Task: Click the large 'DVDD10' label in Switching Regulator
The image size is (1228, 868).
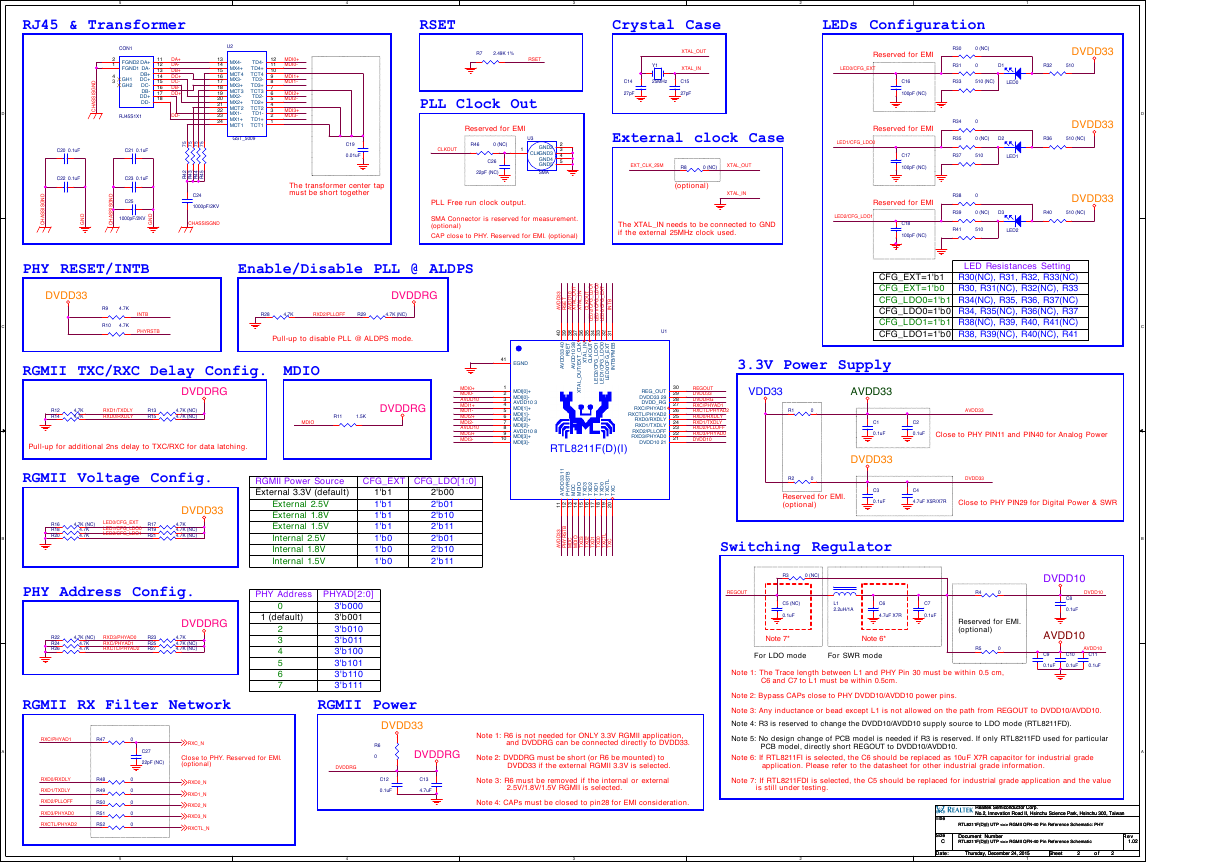Action: click(1064, 578)
